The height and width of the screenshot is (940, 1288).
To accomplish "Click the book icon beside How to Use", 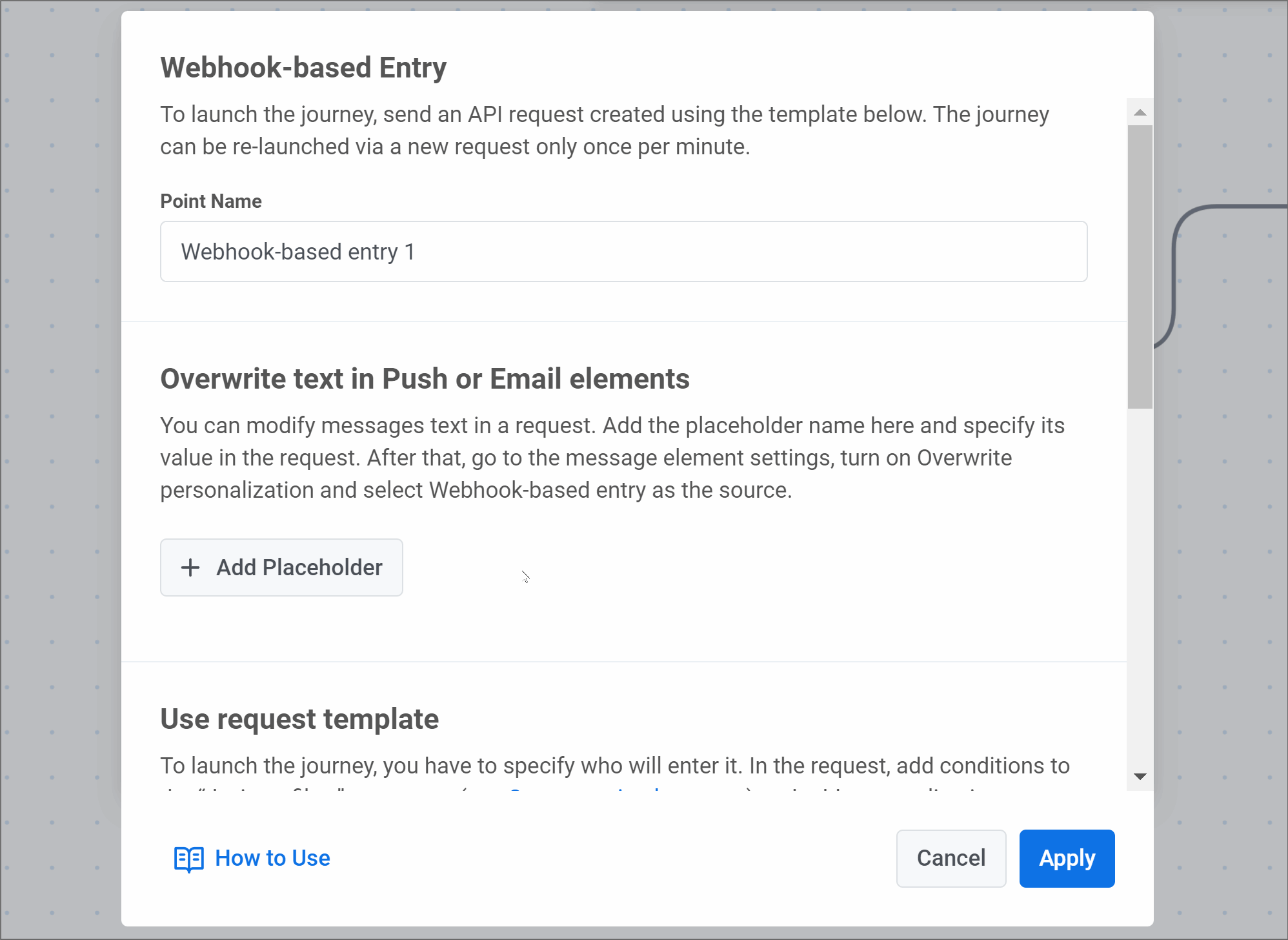I will tap(188, 859).
